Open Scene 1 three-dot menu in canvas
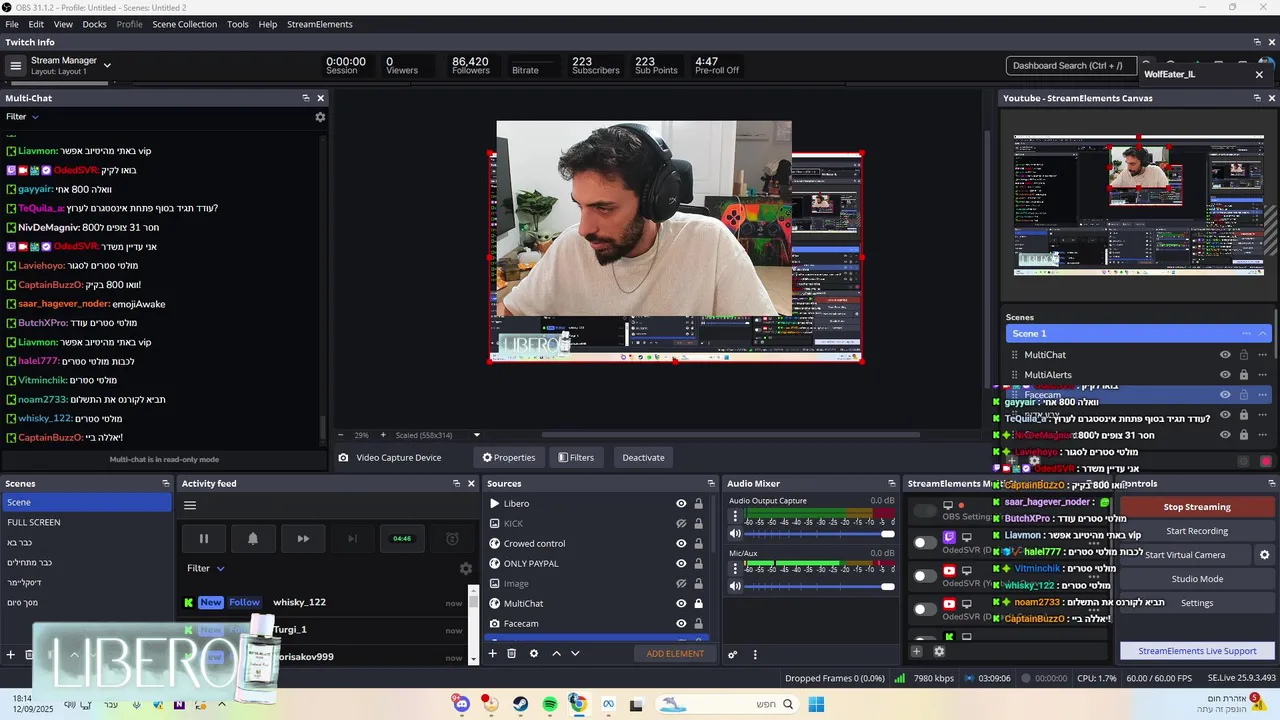The image size is (1280, 720). (1246, 333)
